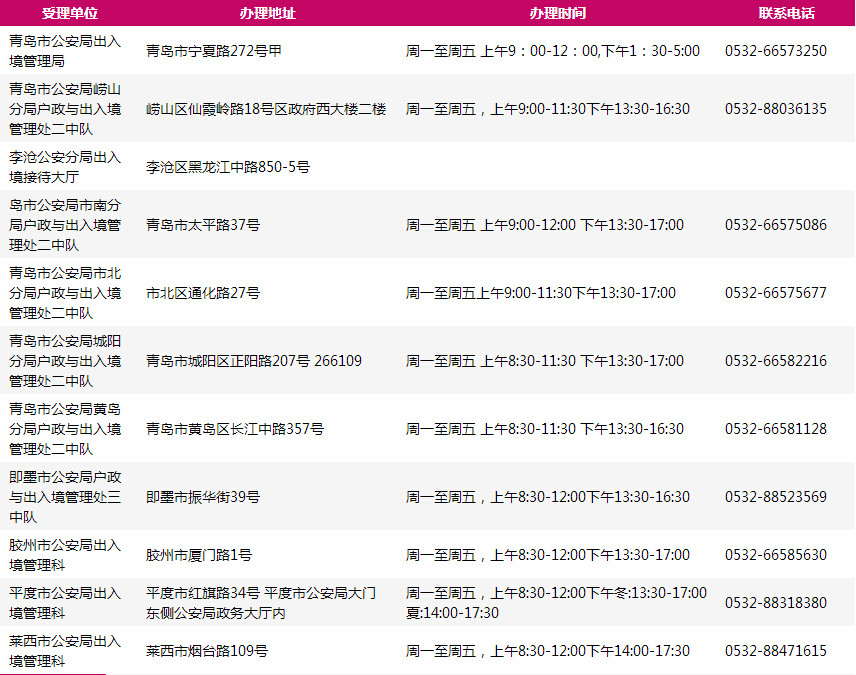Image resolution: width=856 pixels, height=675 pixels.
Task: Select phone number 0532-88036135
Action: 776,109
